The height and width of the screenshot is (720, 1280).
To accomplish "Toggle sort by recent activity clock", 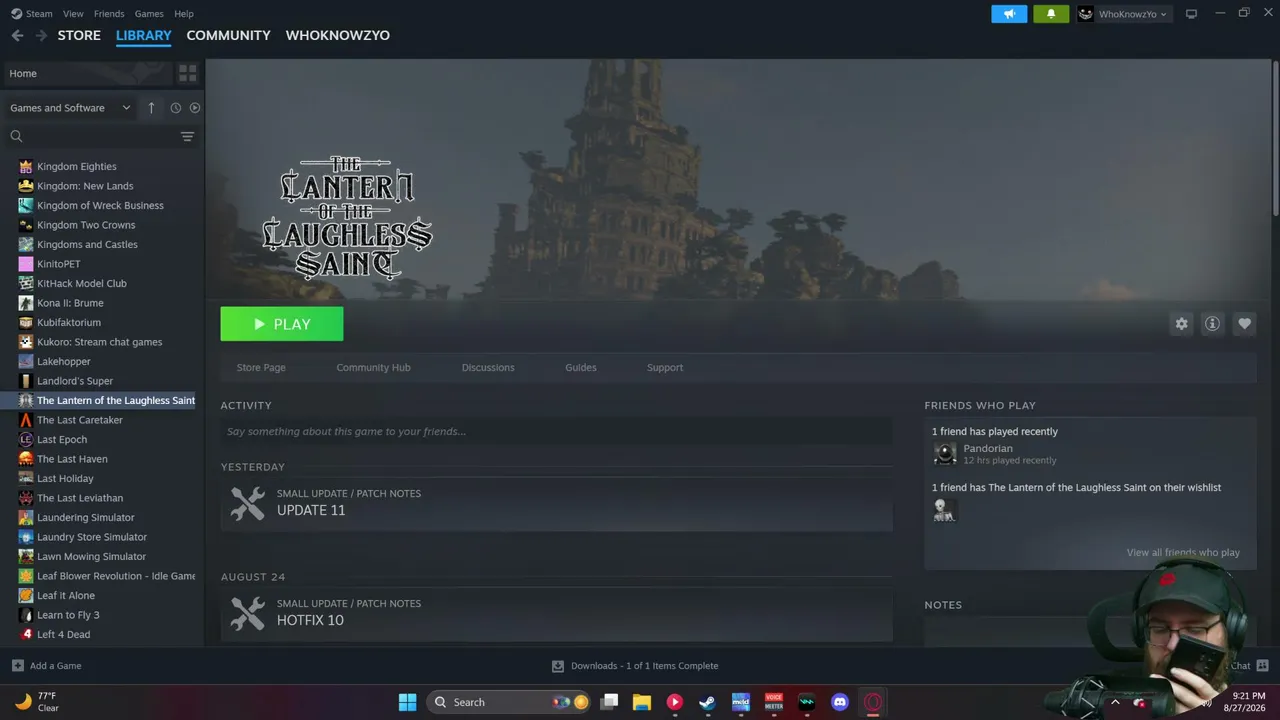I will pyautogui.click(x=175, y=108).
